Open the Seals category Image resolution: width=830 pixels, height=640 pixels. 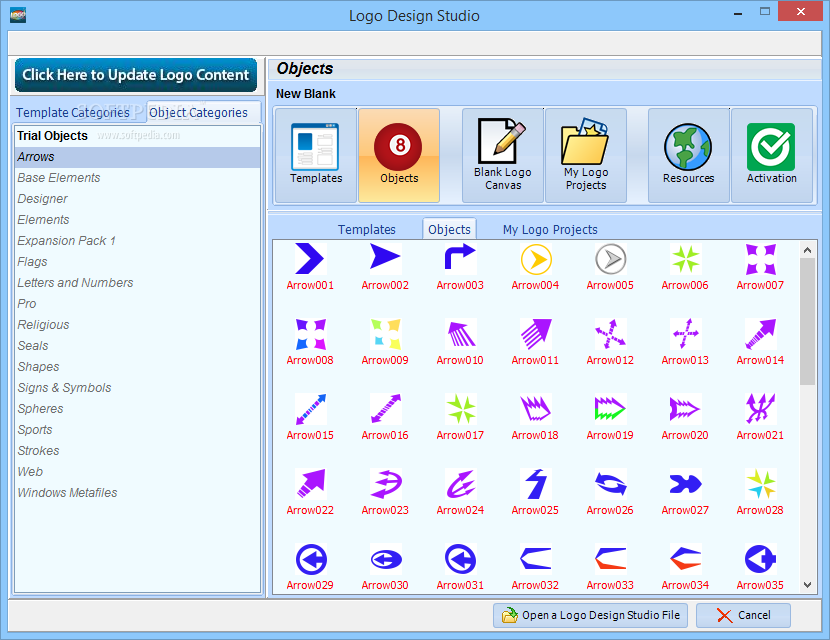(x=138, y=346)
